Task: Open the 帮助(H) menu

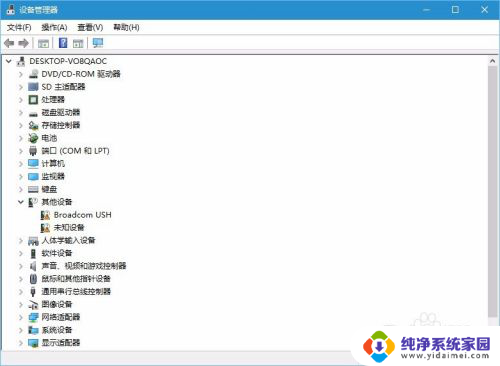Action: click(x=126, y=27)
